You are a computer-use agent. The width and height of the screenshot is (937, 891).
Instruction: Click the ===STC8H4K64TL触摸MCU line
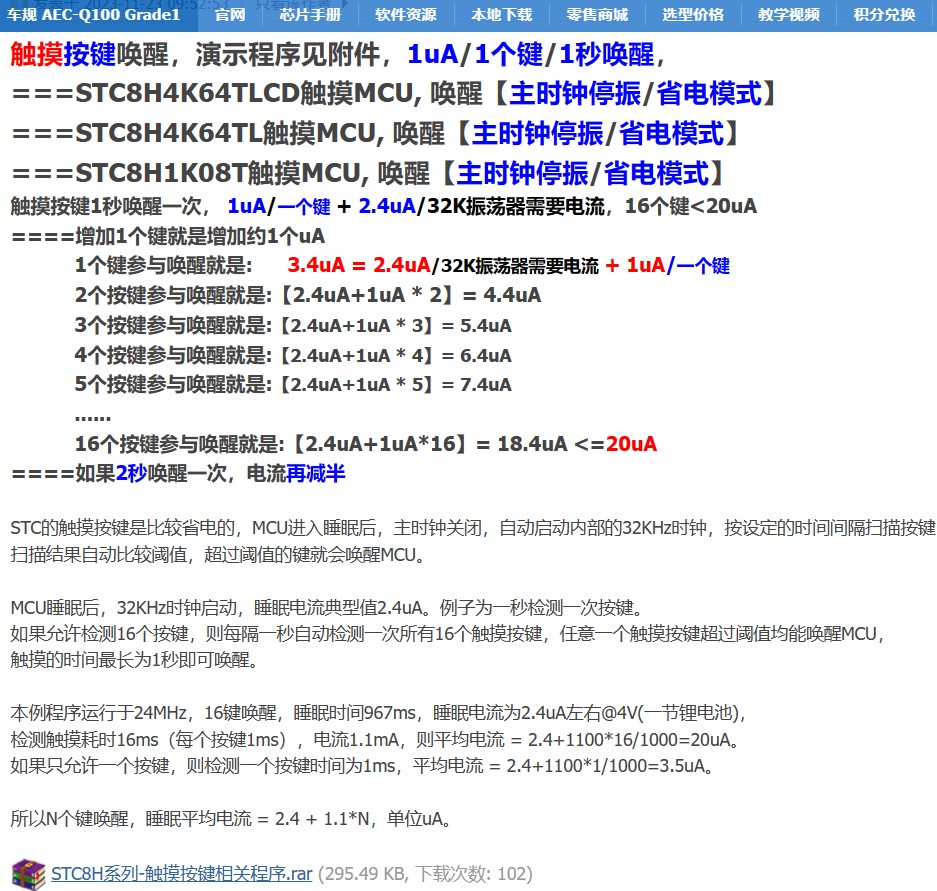click(x=376, y=133)
